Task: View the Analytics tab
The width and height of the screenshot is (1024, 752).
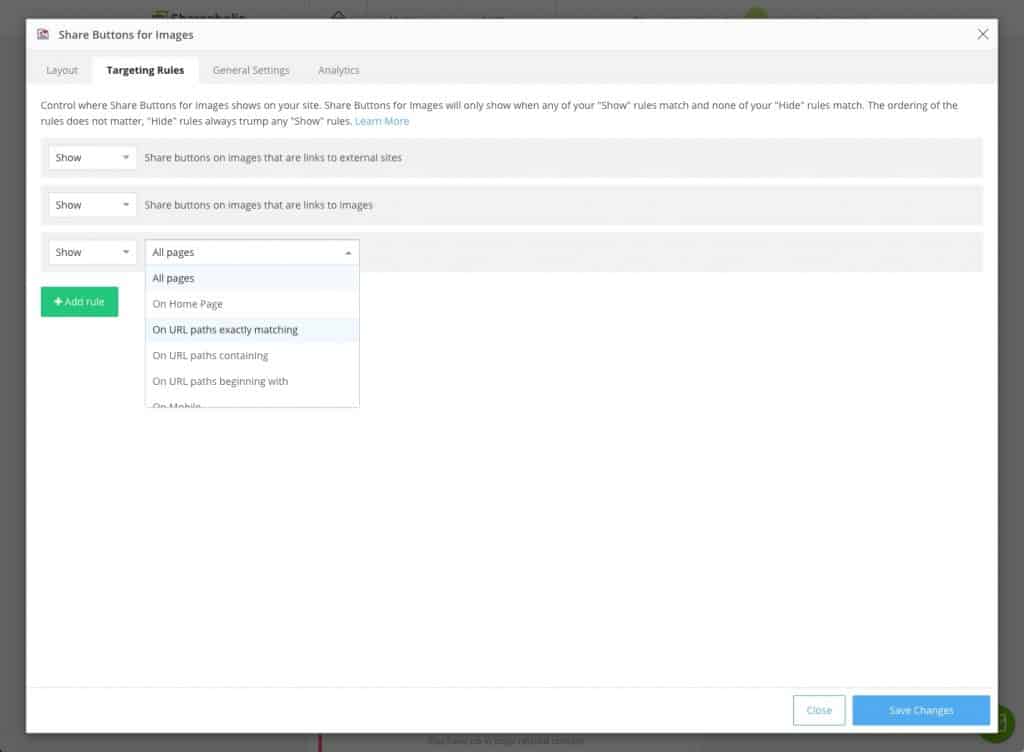Action: [338, 70]
